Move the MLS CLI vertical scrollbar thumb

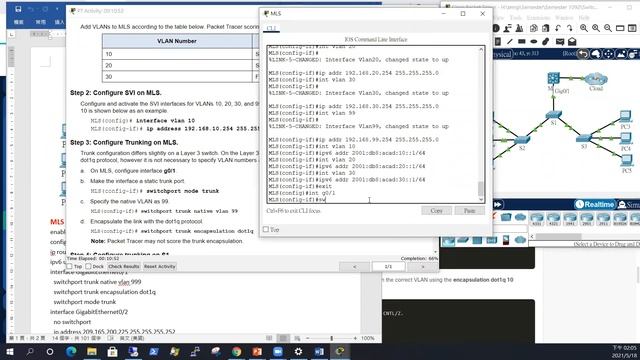coord(481,189)
